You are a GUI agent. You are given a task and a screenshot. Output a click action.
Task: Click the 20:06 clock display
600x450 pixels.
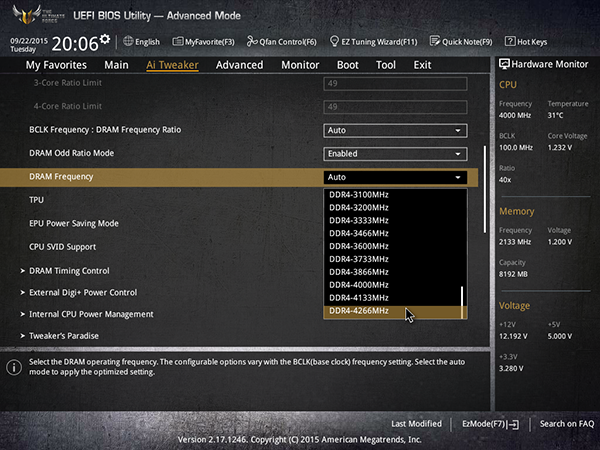tap(75, 44)
